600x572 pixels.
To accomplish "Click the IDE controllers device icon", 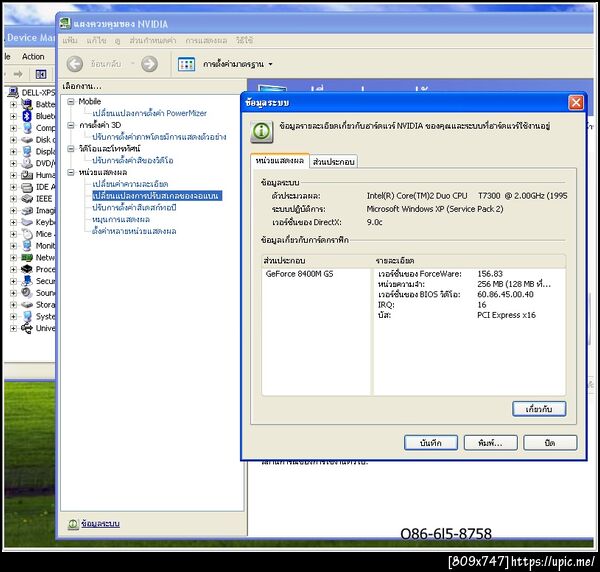I will coord(27,187).
